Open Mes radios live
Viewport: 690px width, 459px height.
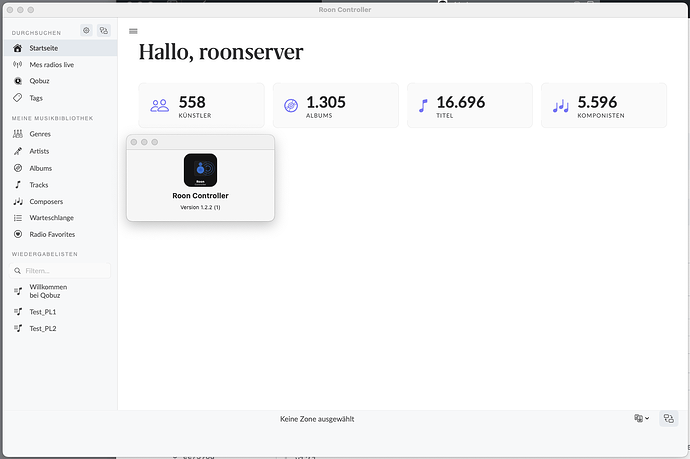click(x=51, y=64)
